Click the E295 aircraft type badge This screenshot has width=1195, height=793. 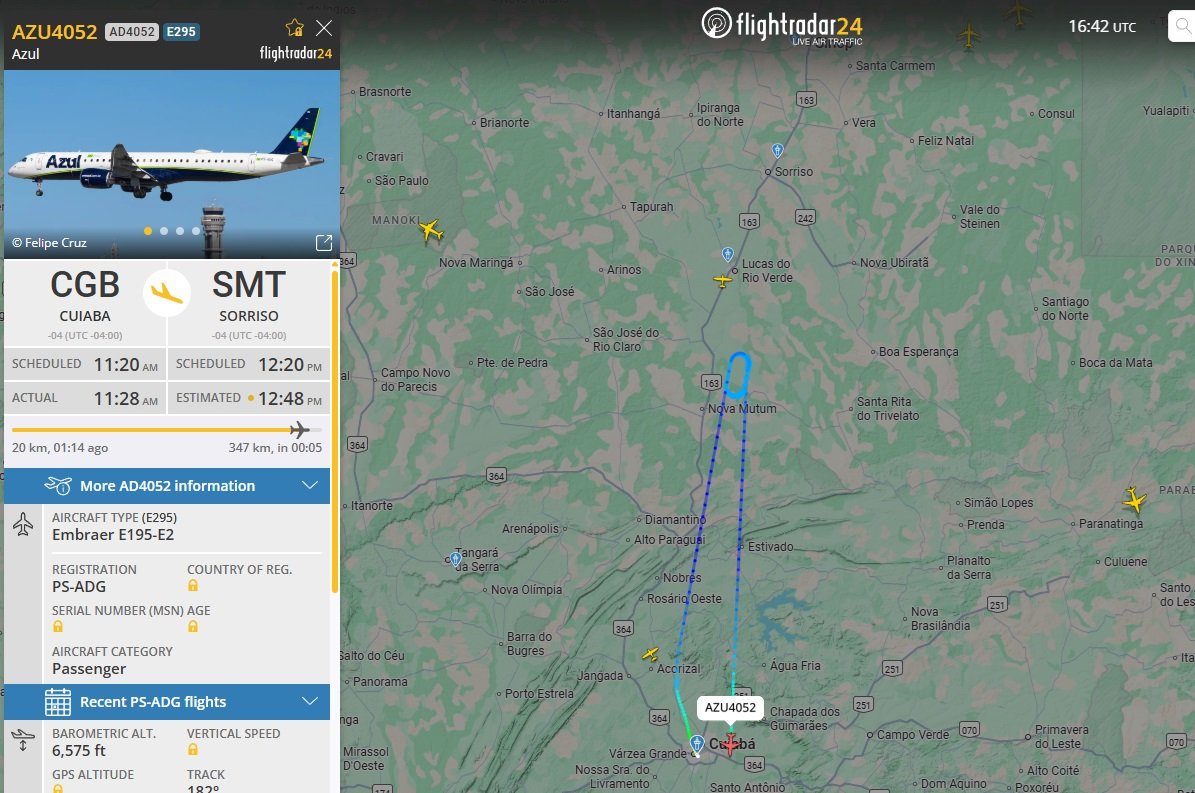point(181,31)
